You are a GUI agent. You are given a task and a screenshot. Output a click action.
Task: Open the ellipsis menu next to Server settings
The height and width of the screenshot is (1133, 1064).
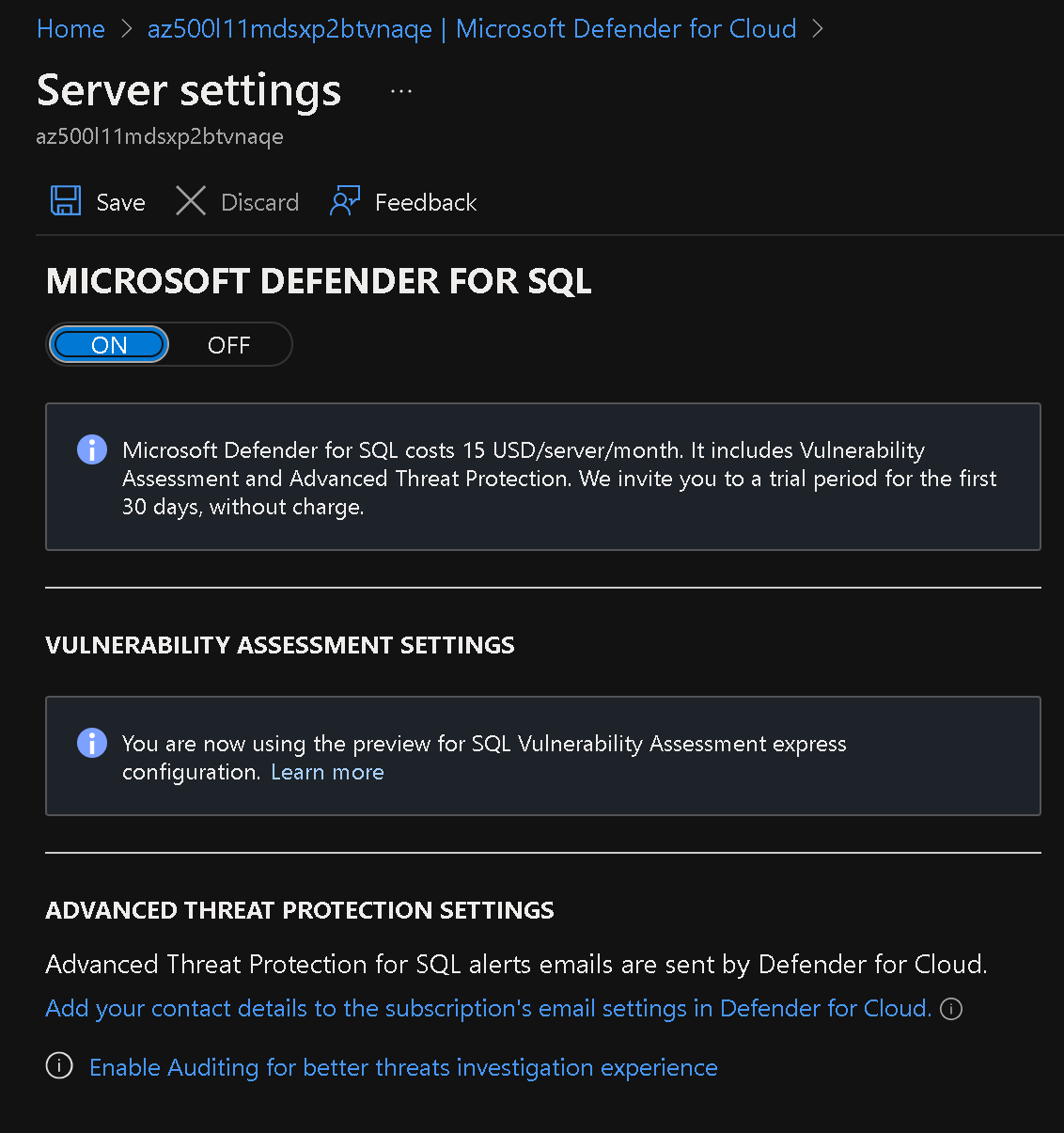[401, 89]
